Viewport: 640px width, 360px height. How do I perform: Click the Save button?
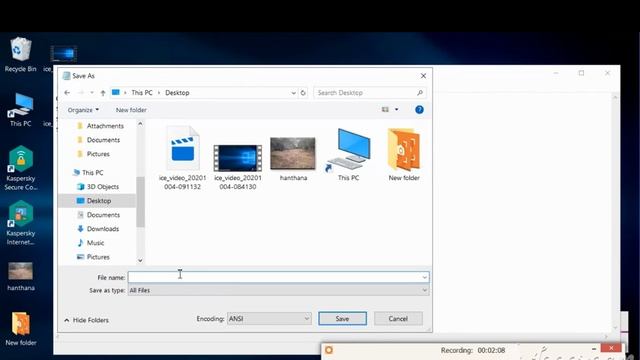coord(342,319)
